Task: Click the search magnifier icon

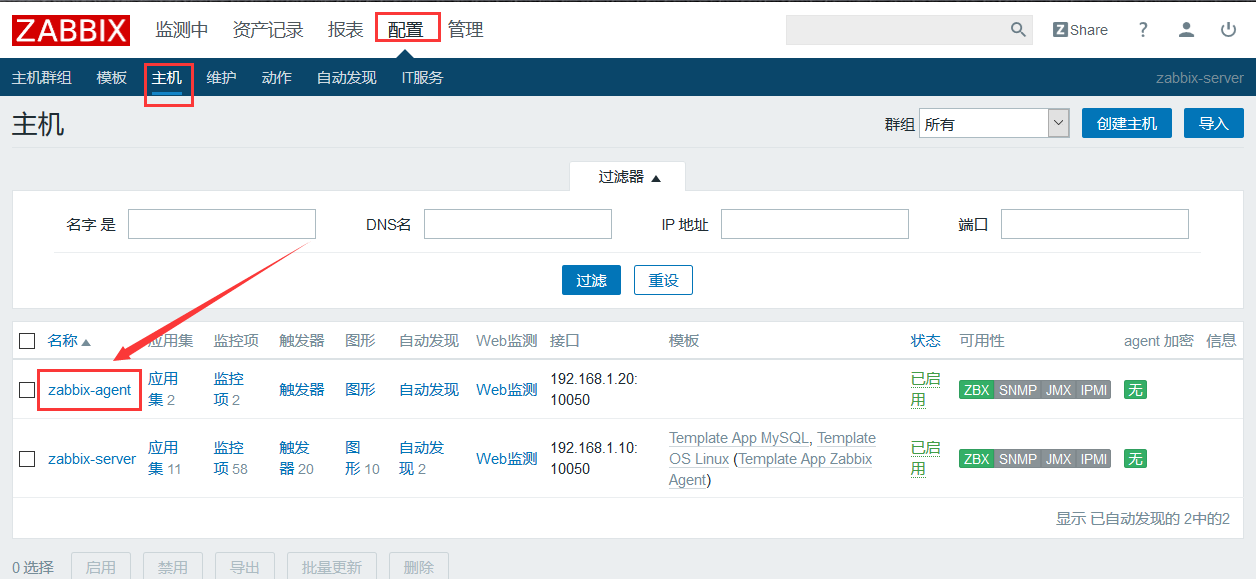Action: [x=1018, y=30]
